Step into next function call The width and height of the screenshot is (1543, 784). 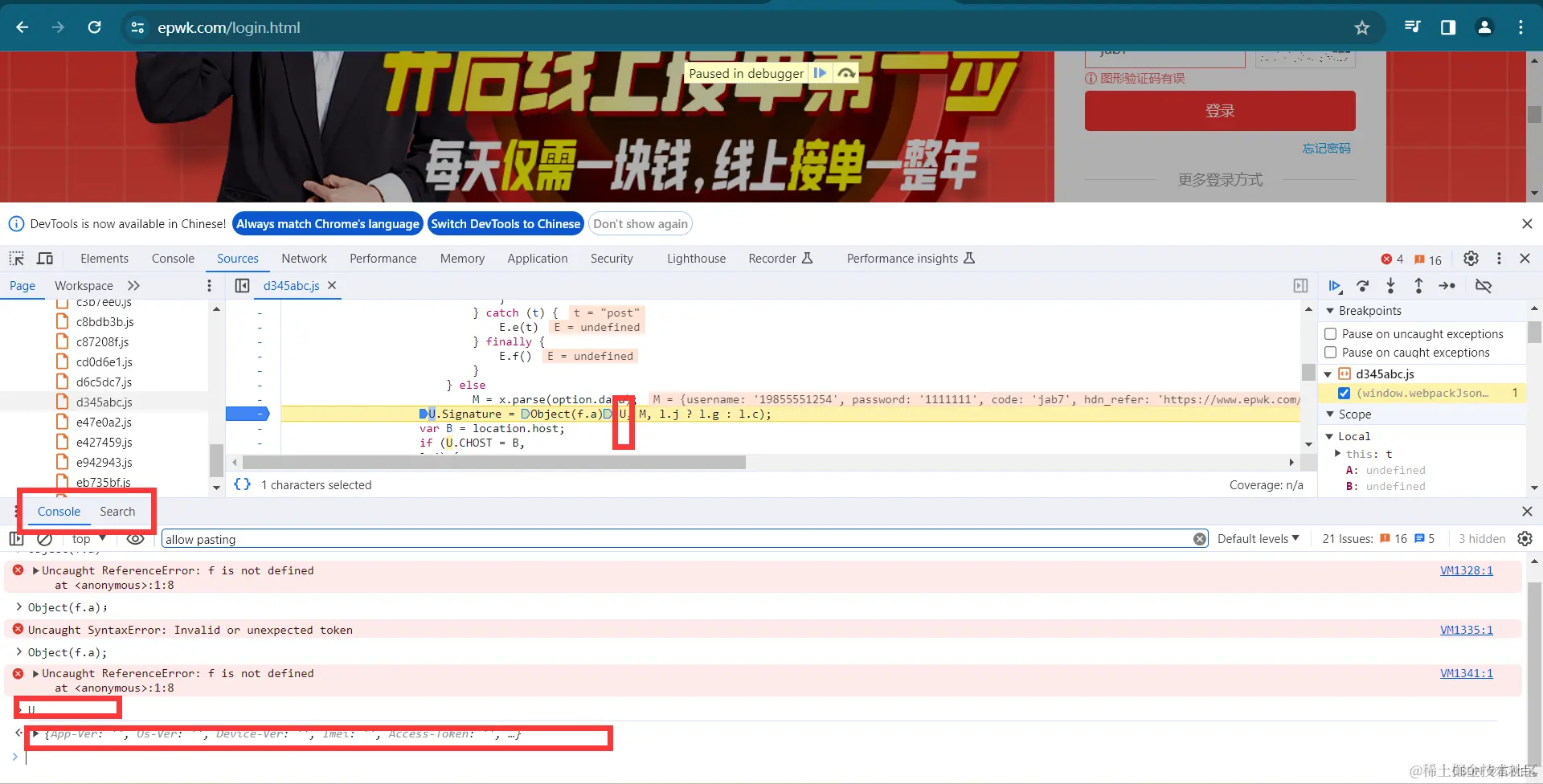click(1391, 286)
